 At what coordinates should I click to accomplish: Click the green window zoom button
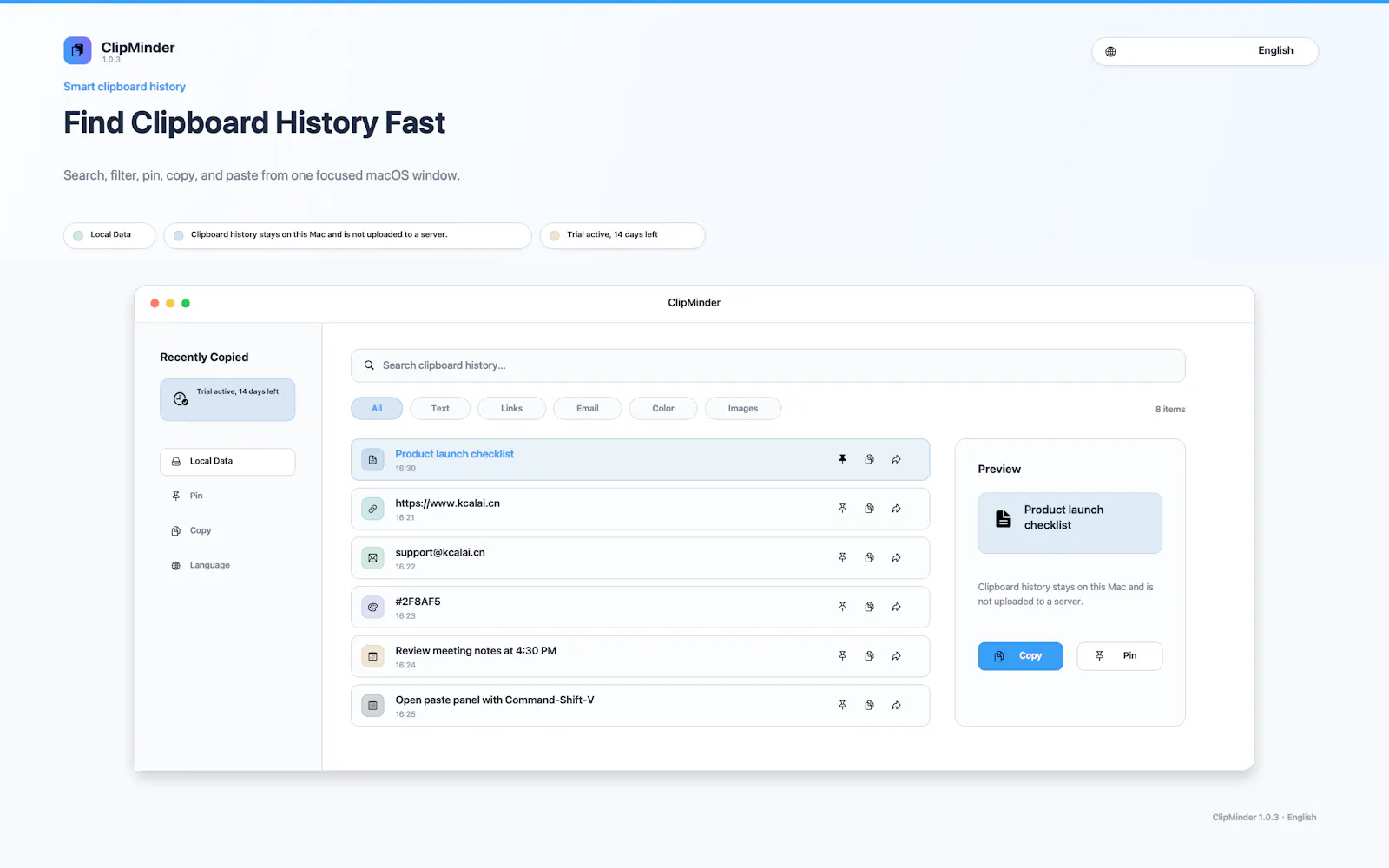click(x=186, y=303)
